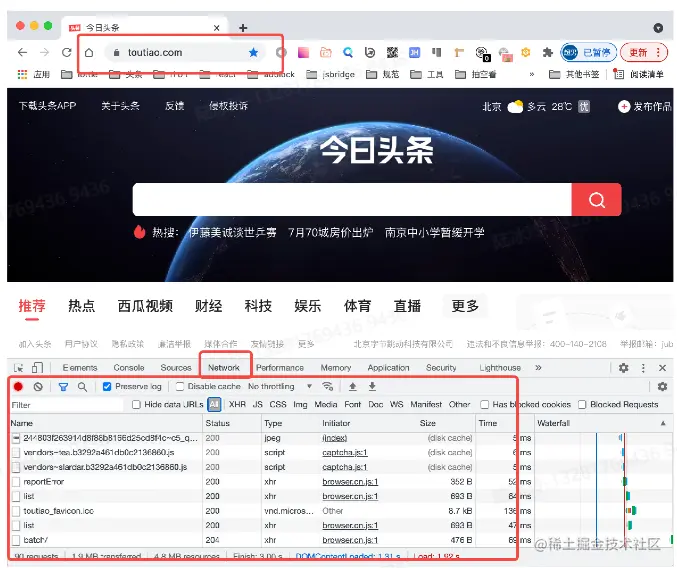Open network conditions wifi icon
Viewport: 677px width, 568px height.
pyautogui.click(x=328, y=386)
